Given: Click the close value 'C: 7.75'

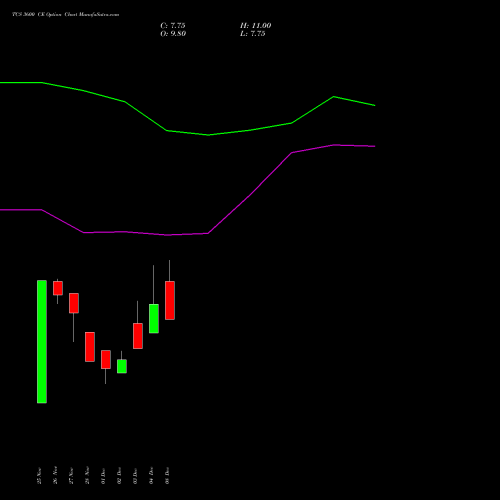Looking at the screenshot, I should pos(173,26).
